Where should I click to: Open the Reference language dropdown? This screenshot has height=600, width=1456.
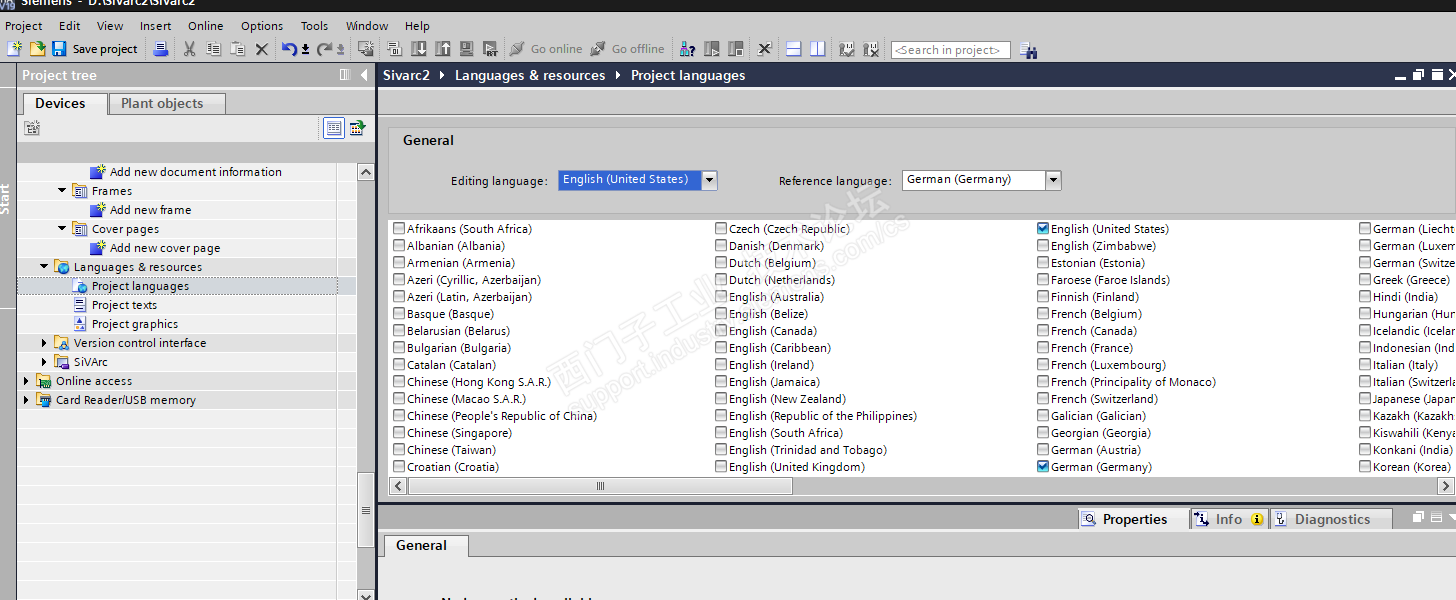[1053, 180]
